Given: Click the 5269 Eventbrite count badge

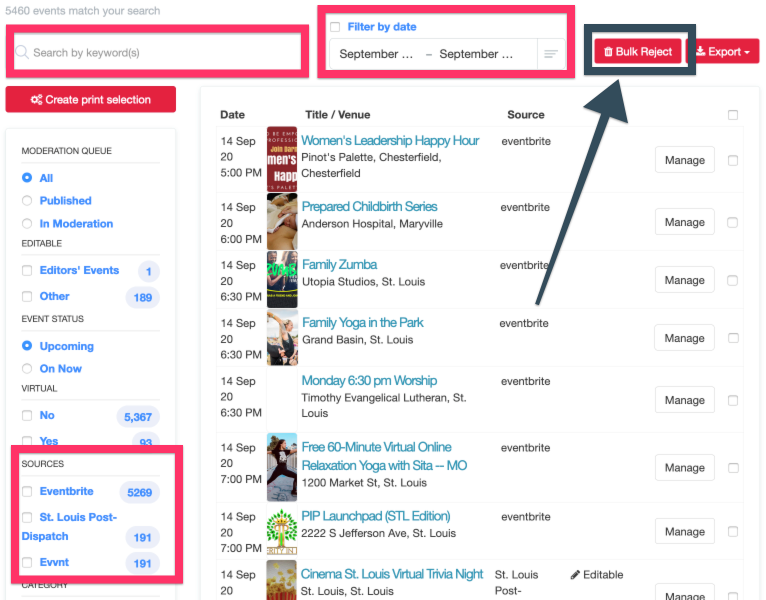Looking at the screenshot, I should point(140,493).
